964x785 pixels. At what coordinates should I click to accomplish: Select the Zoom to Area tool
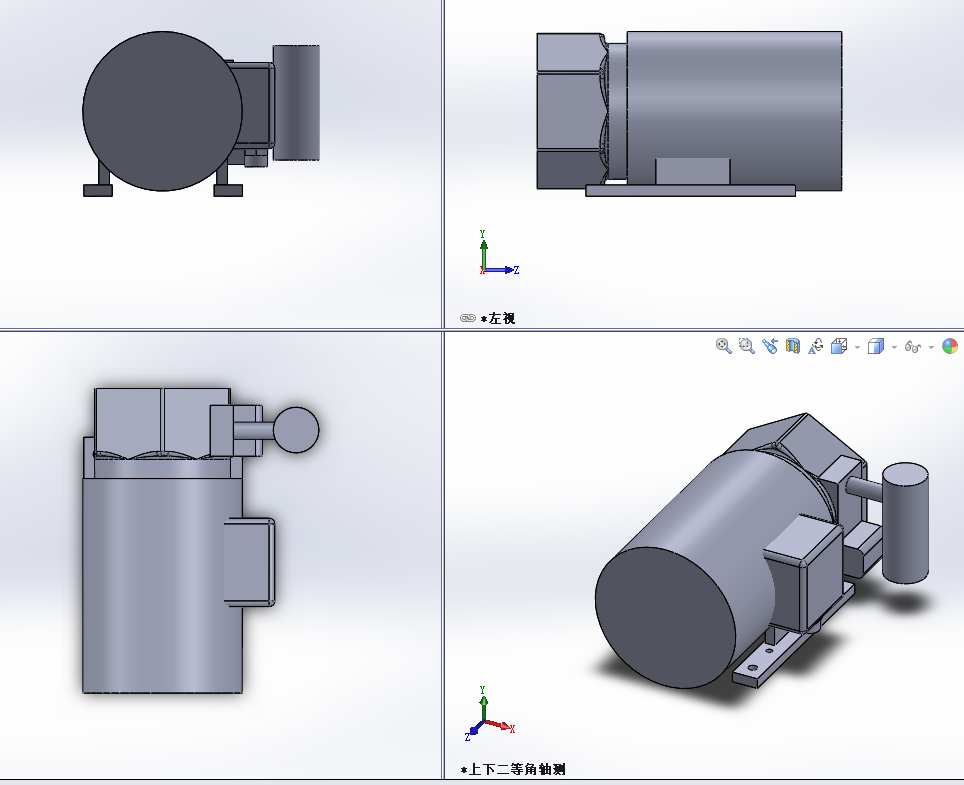click(746, 346)
